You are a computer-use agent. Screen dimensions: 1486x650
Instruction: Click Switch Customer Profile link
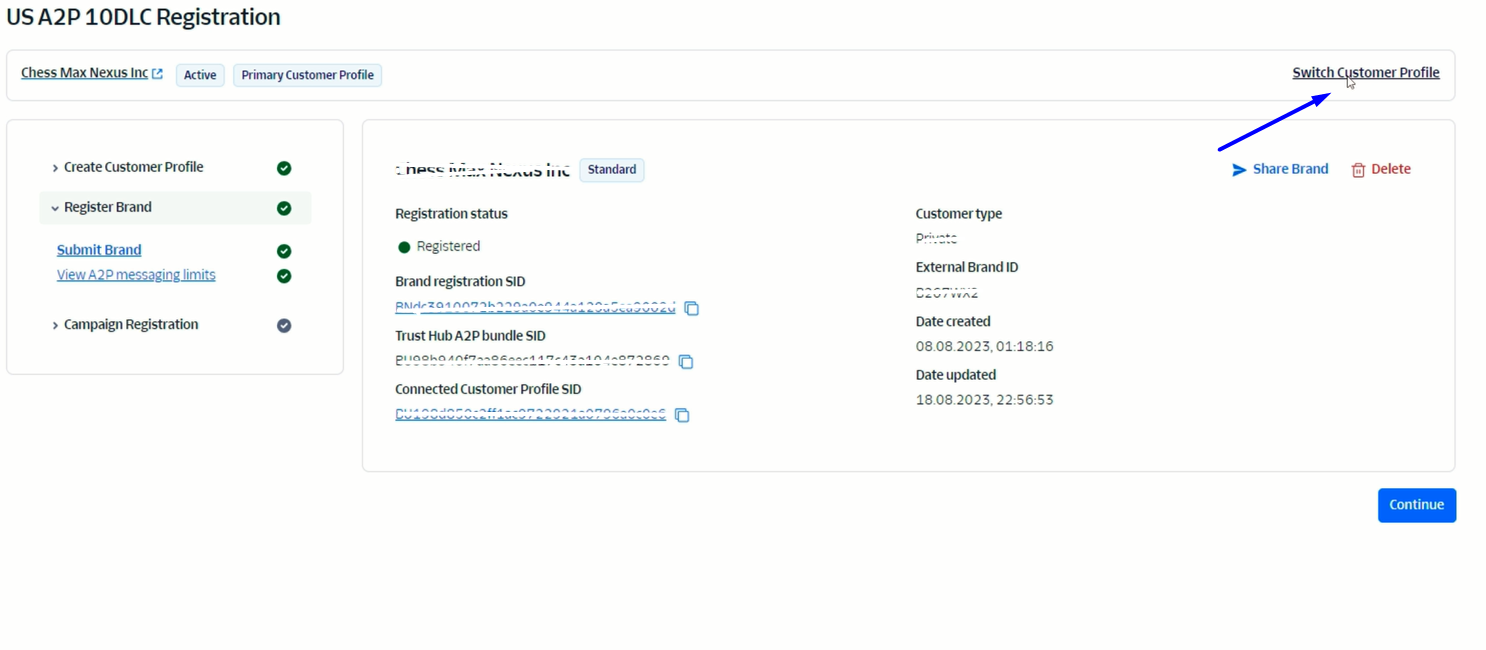point(1365,72)
